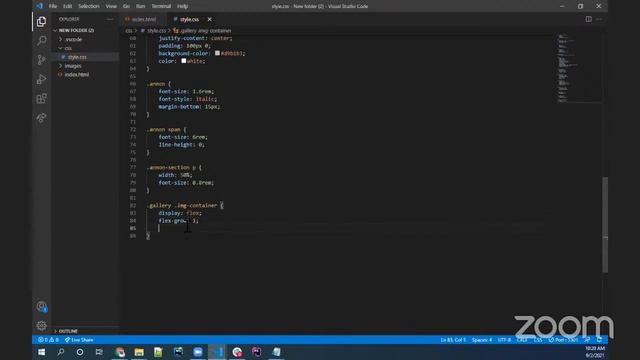The height and width of the screenshot is (360, 640).
Task: Open the View menu
Action: click(x=111, y=6)
